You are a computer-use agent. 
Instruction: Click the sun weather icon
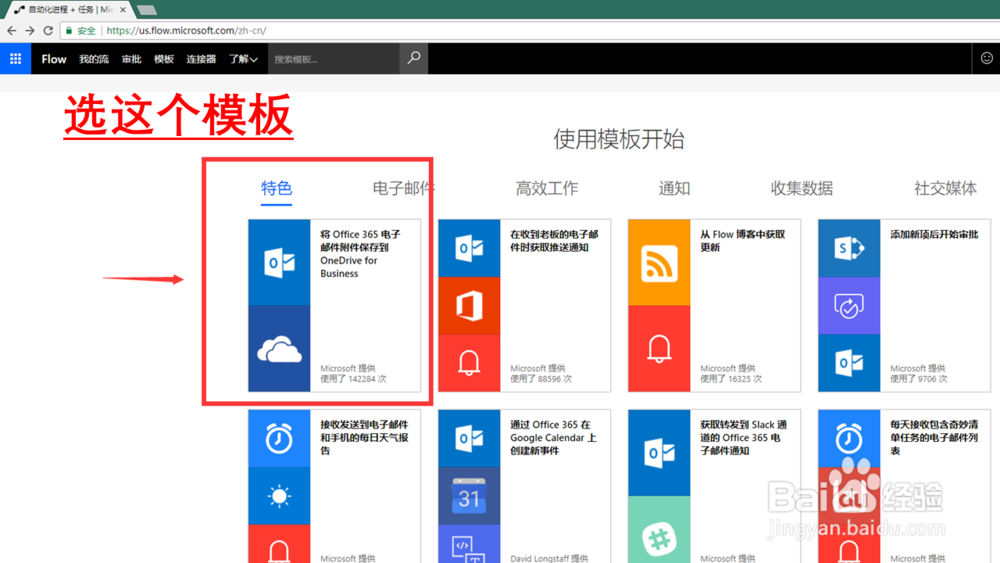(279, 496)
